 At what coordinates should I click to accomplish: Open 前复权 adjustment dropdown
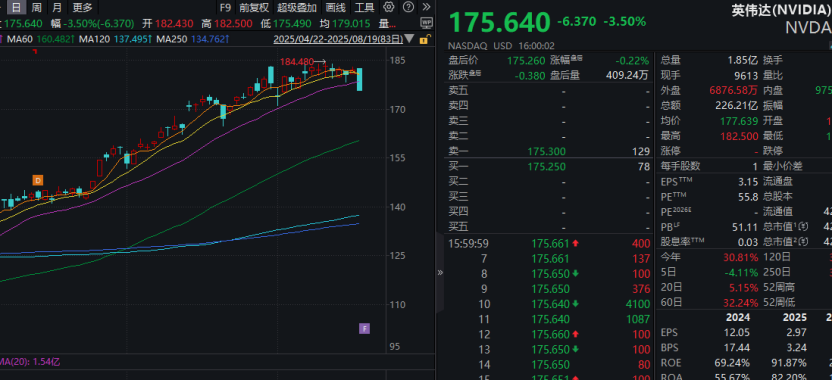[254, 7]
